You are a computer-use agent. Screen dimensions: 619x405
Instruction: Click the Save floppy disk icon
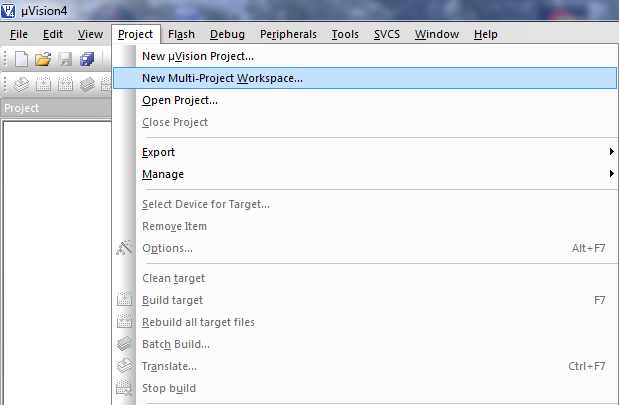pyautogui.click(x=65, y=59)
